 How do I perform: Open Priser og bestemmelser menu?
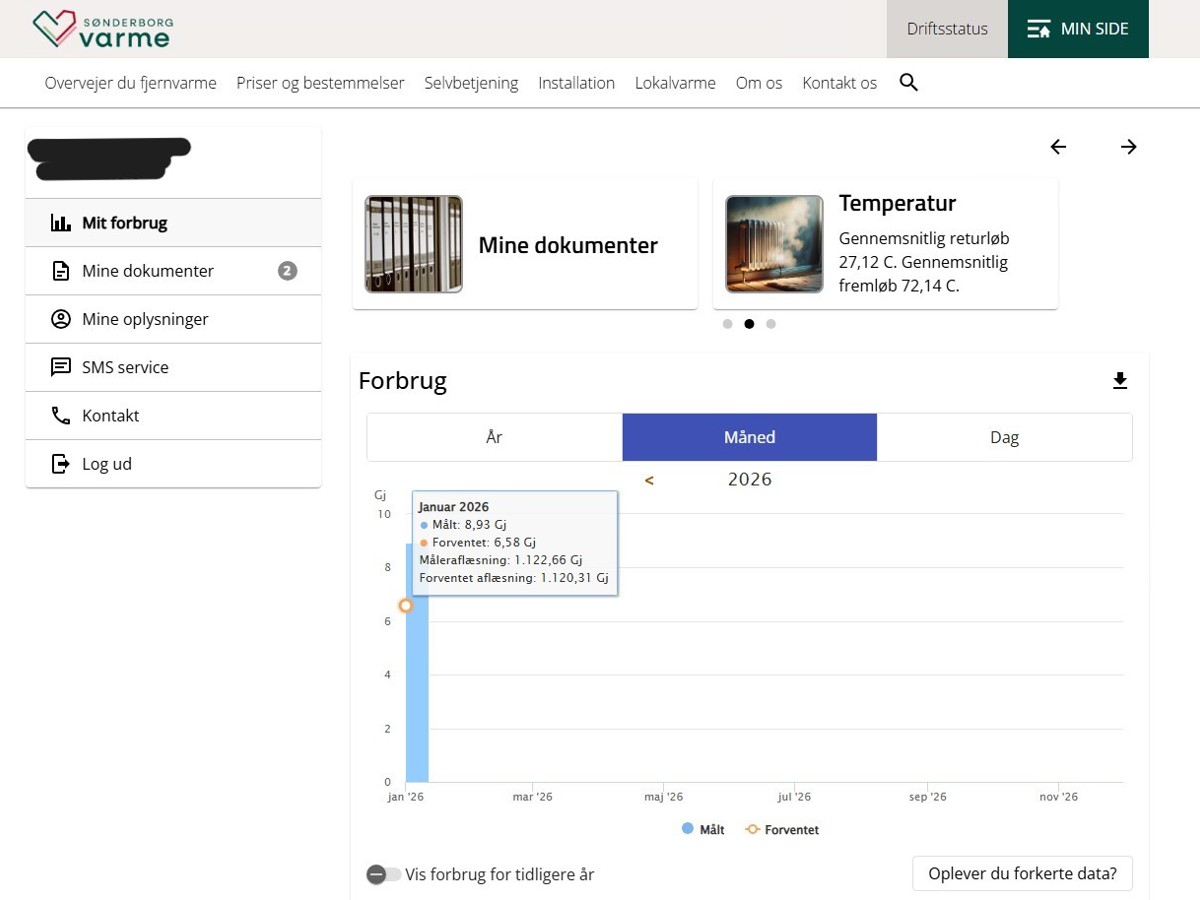[x=320, y=83]
